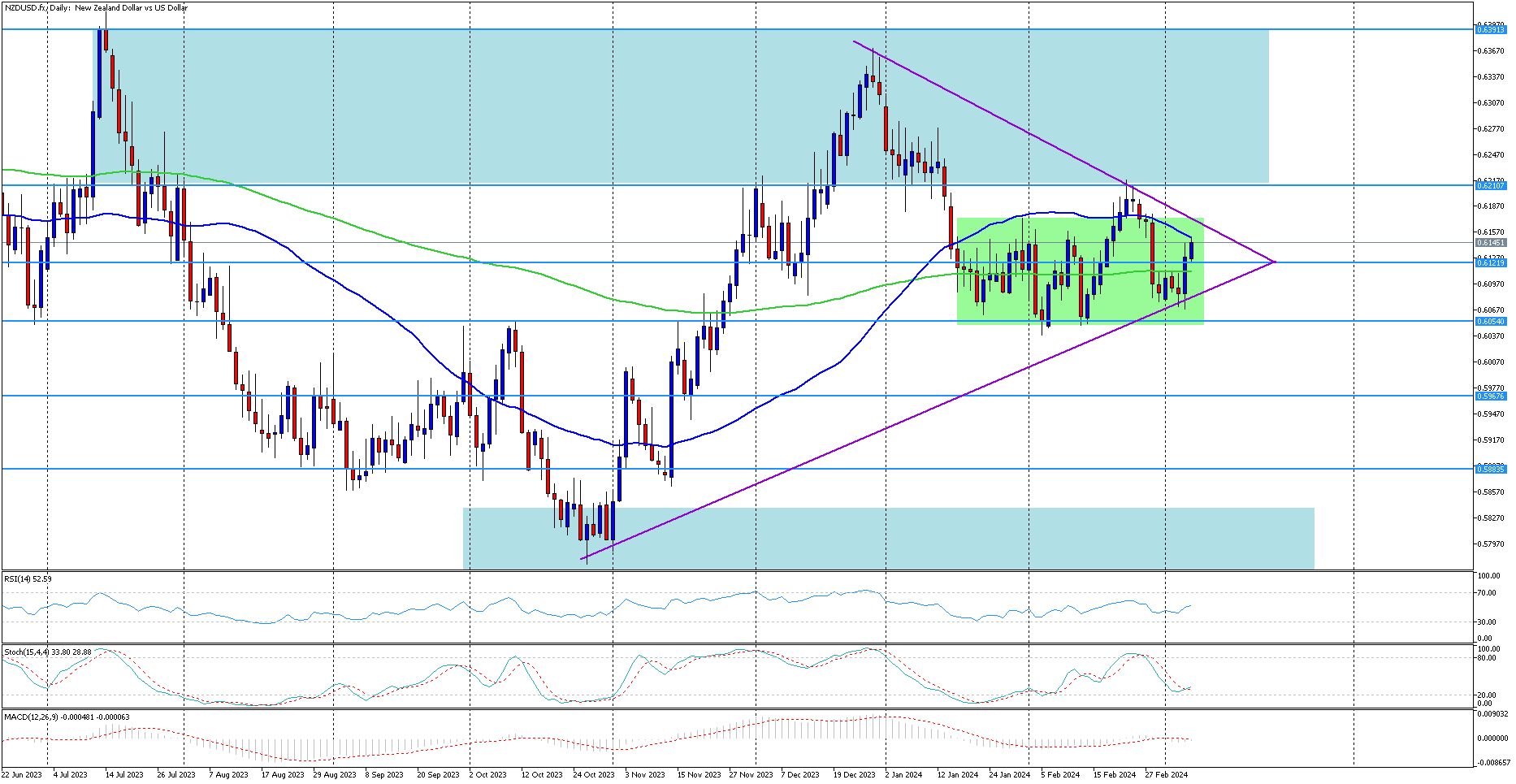Click the 0.57970 price scale label
This screenshot has height=784, width=1516.
pyautogui.click(x=1491, y=544)
